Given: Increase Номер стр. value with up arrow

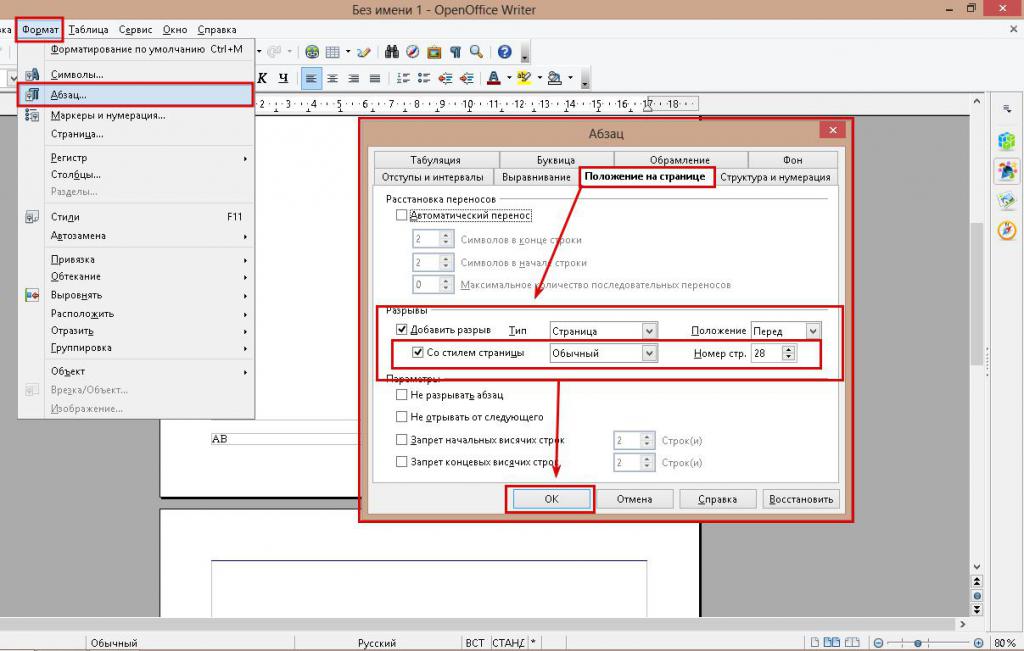Looking at the screenshot, I should pos(789,349).
